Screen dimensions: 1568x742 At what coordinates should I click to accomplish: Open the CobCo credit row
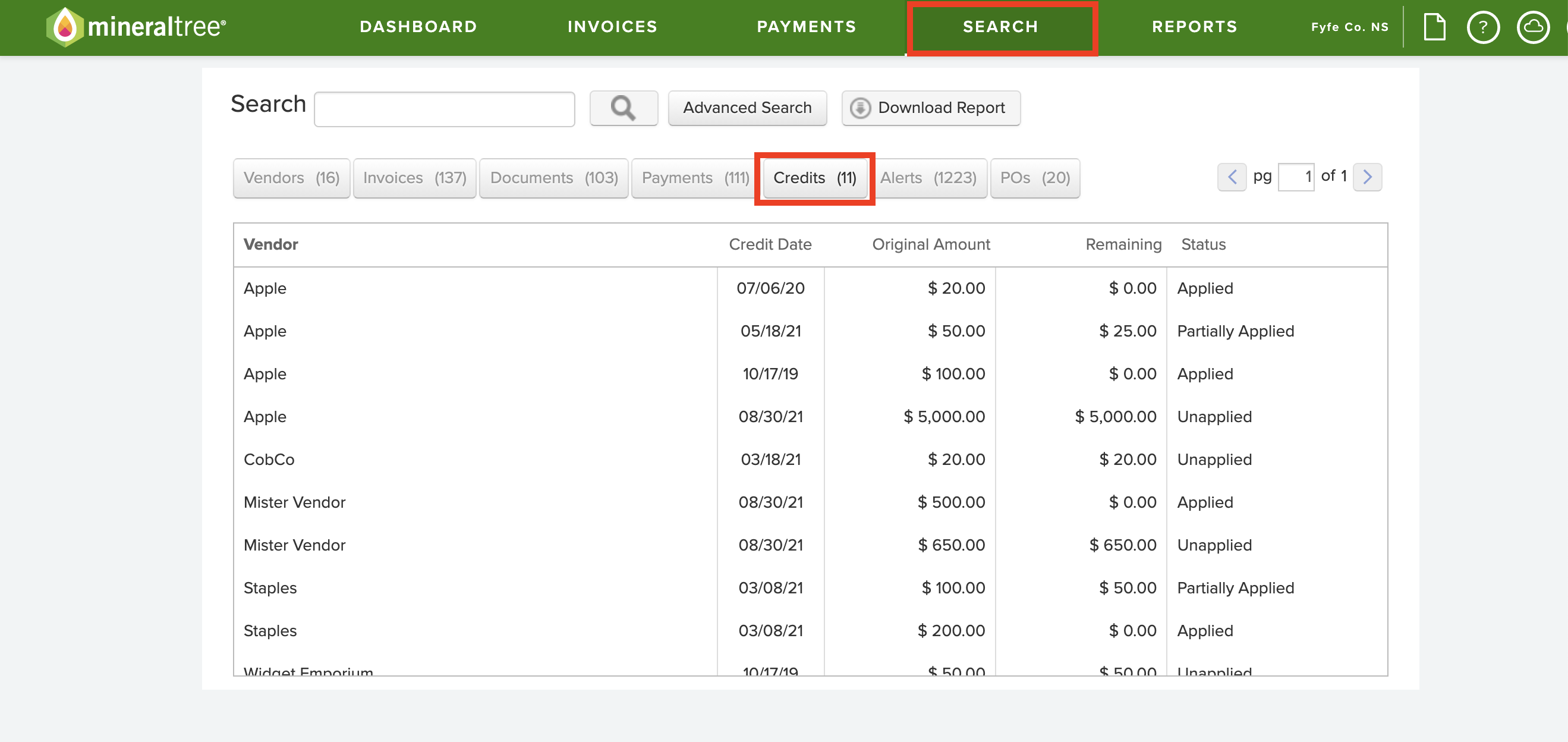point(810,460)
